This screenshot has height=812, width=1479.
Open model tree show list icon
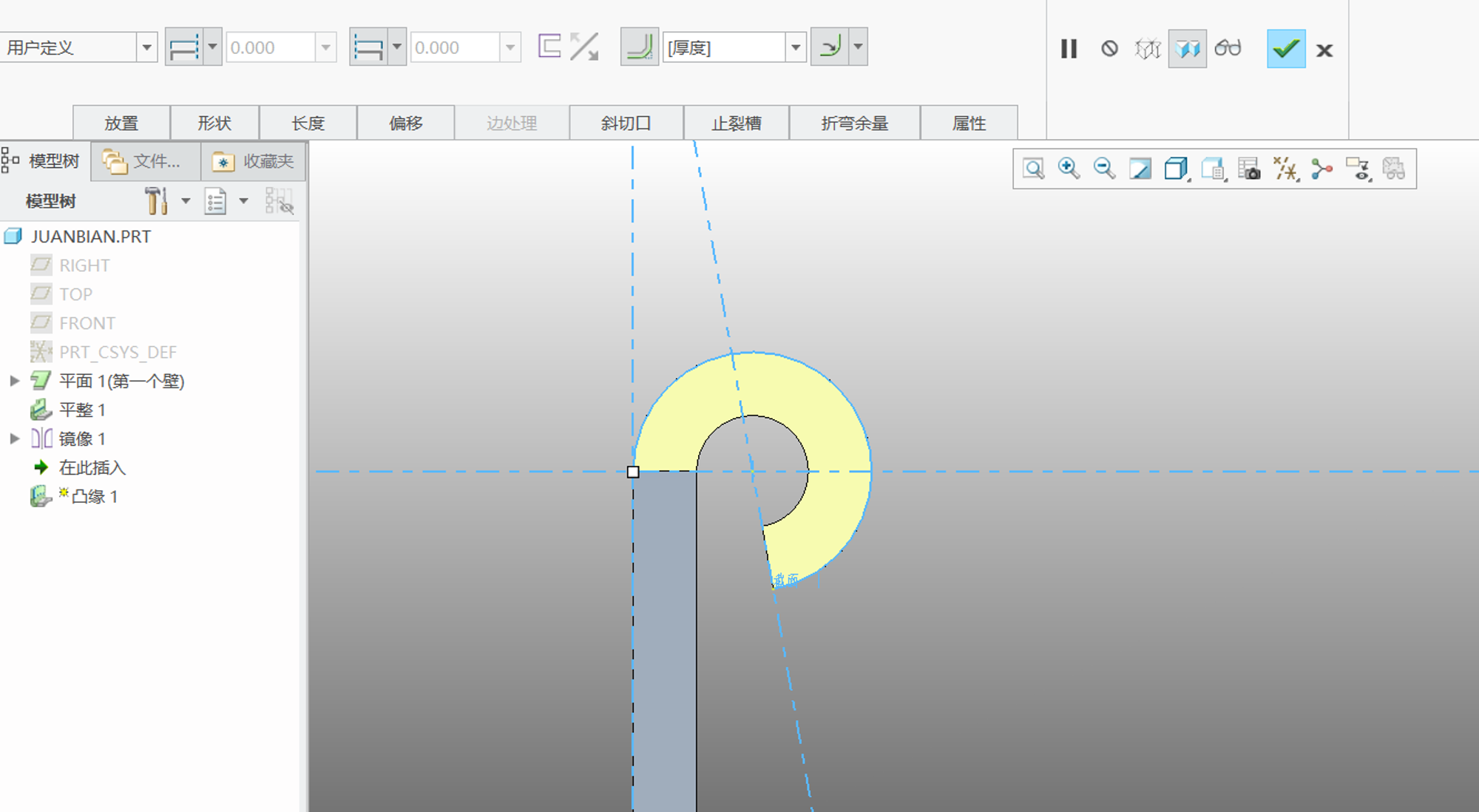pyautogui.click(x=215, y=201)
